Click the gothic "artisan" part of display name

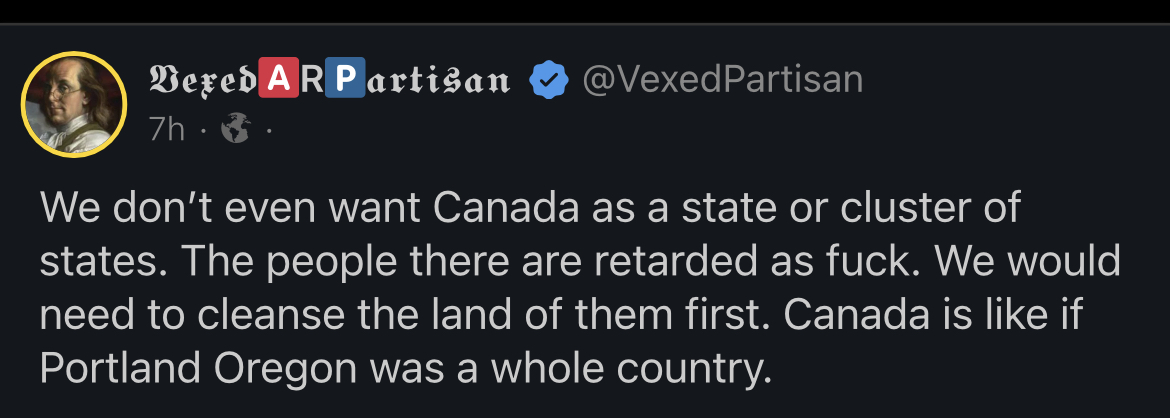[435, 80]
